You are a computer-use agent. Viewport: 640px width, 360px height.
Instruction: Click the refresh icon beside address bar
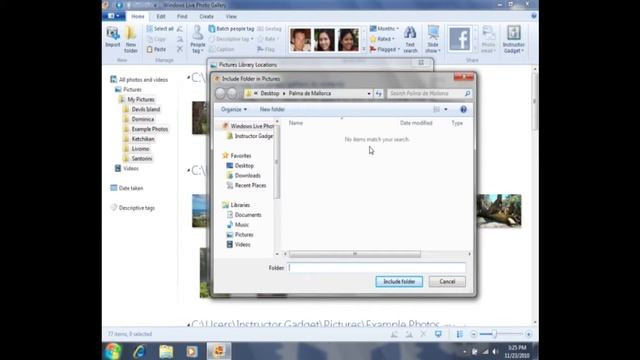click(x=379, y=93)
